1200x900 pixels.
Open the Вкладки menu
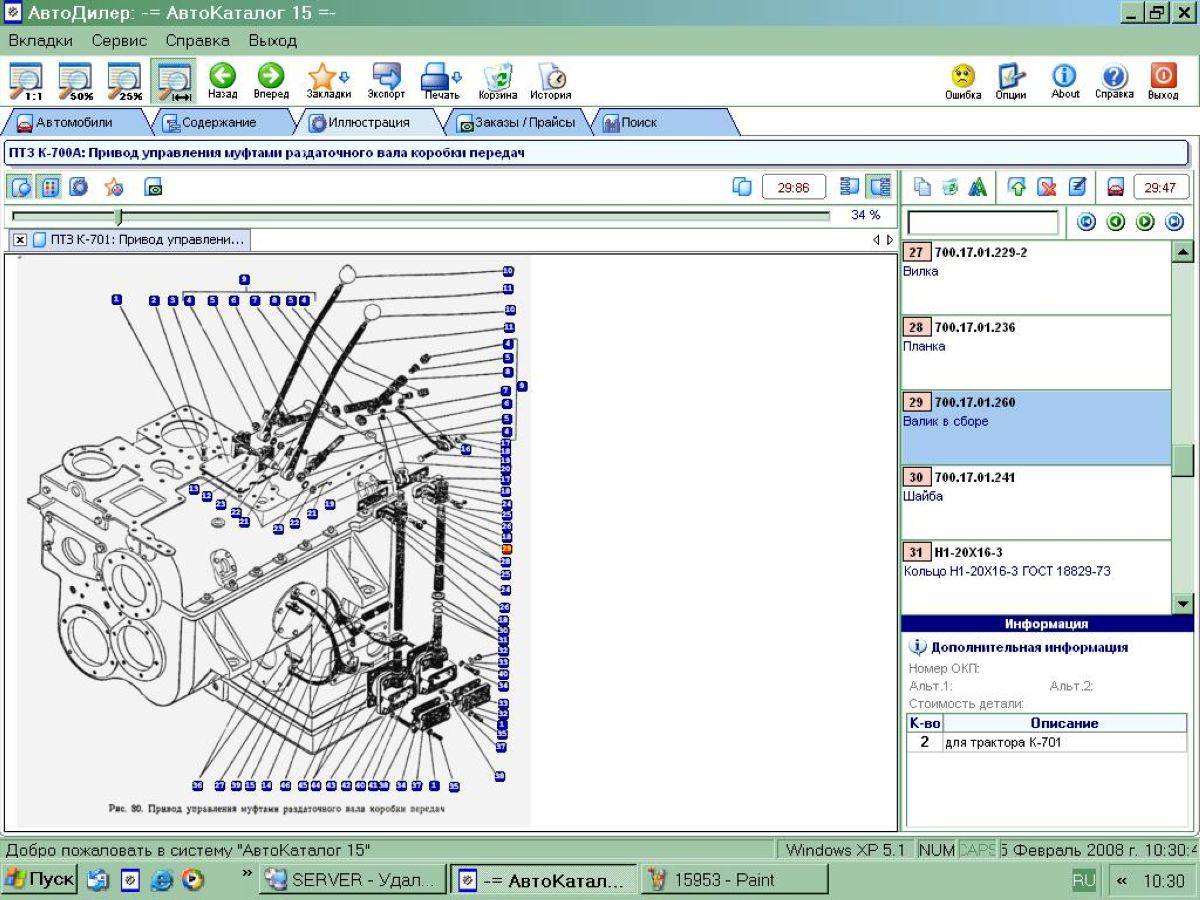coord(41,41)
